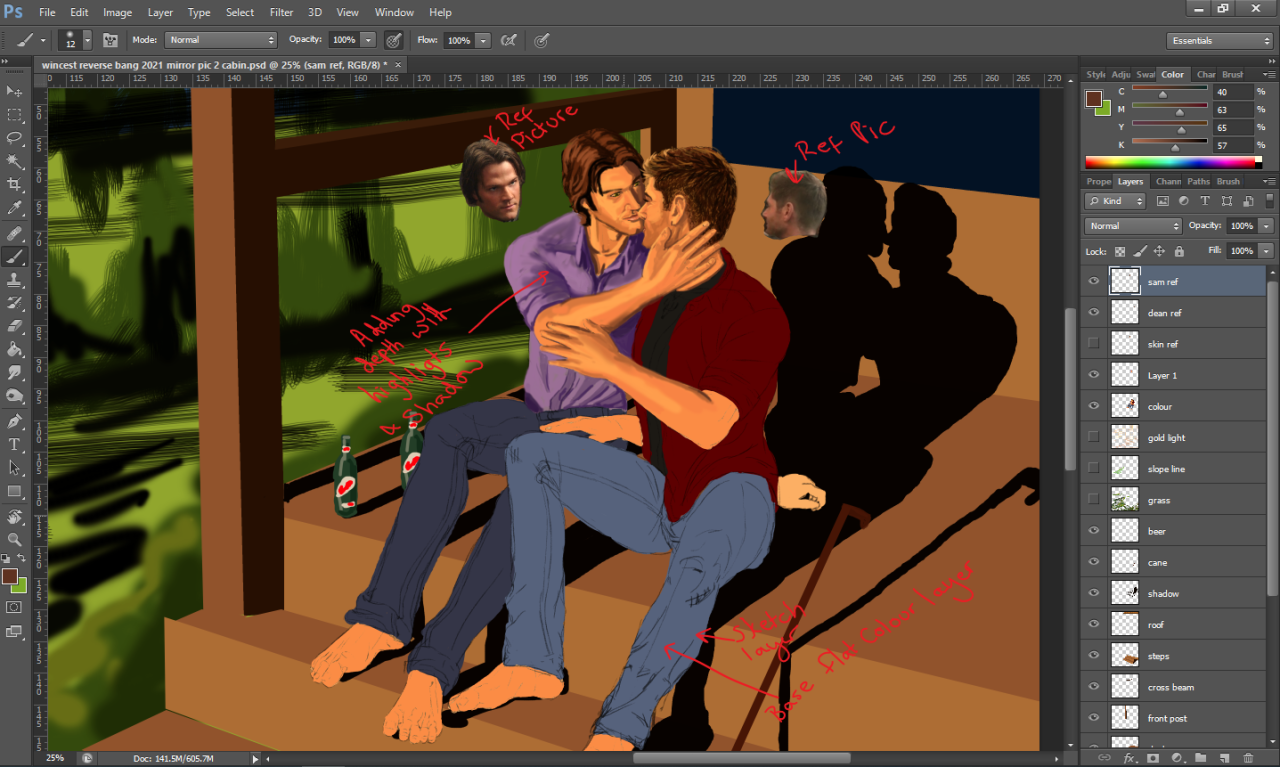Click the brush Opacity value field

click(x=343, y=40)
